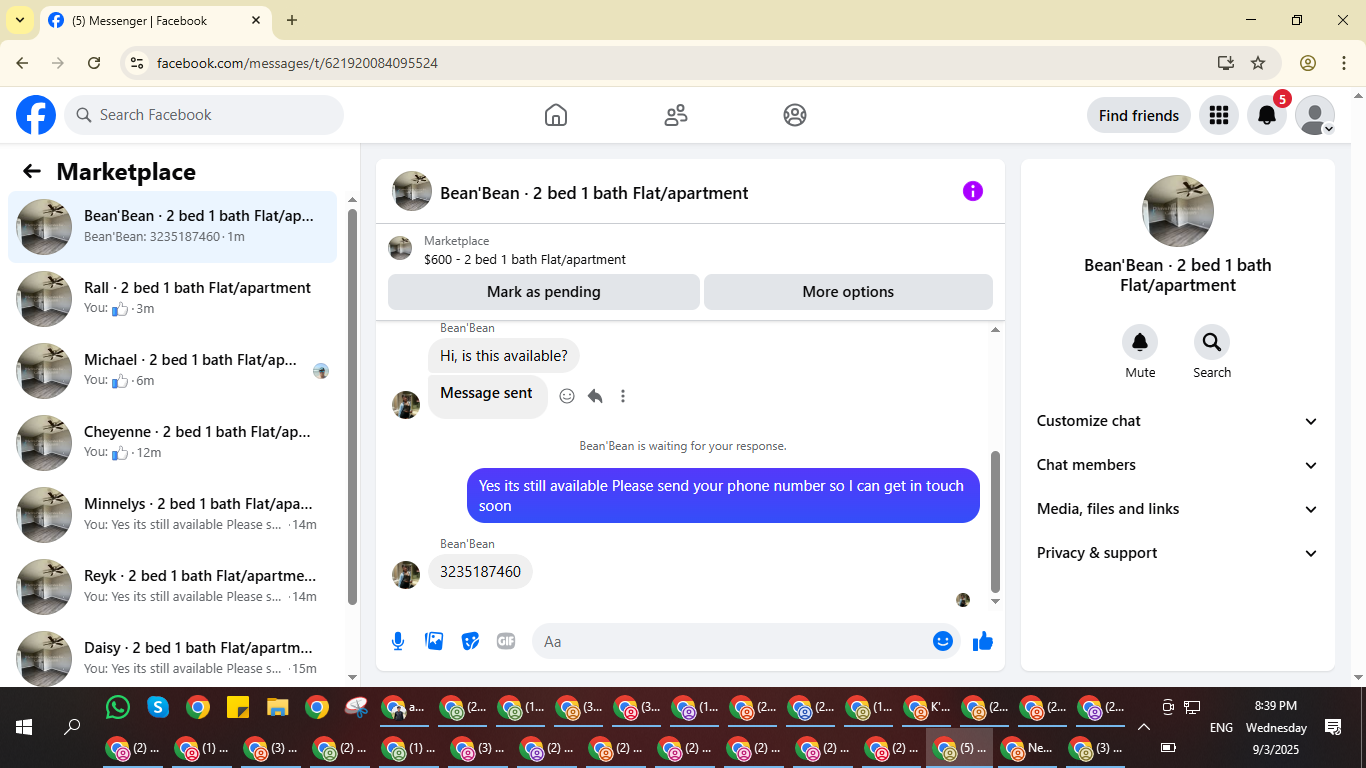Open the emoji picker in message box

[943, 641]
